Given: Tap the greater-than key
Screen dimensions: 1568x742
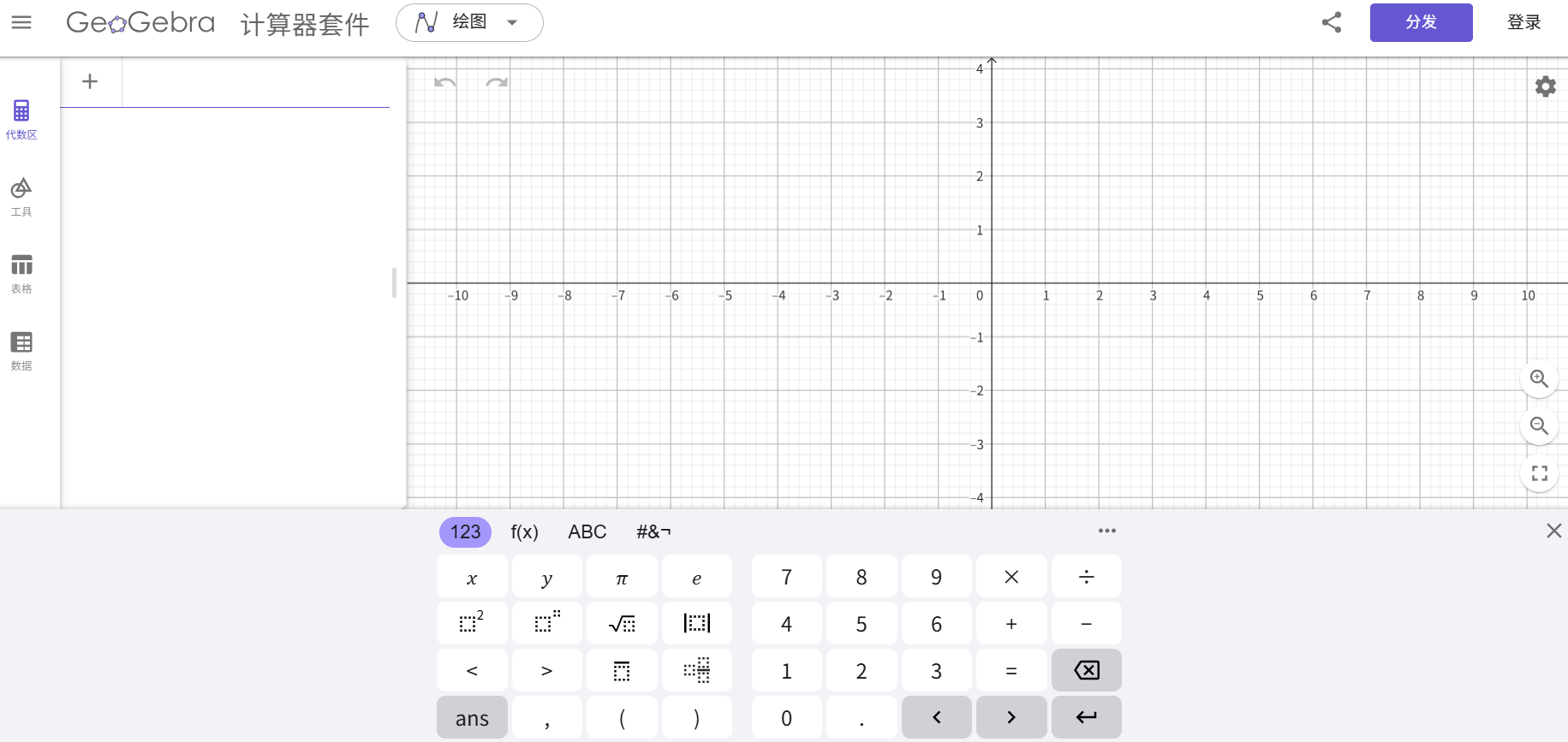Looking at the screenshot, I should [547, 670].
